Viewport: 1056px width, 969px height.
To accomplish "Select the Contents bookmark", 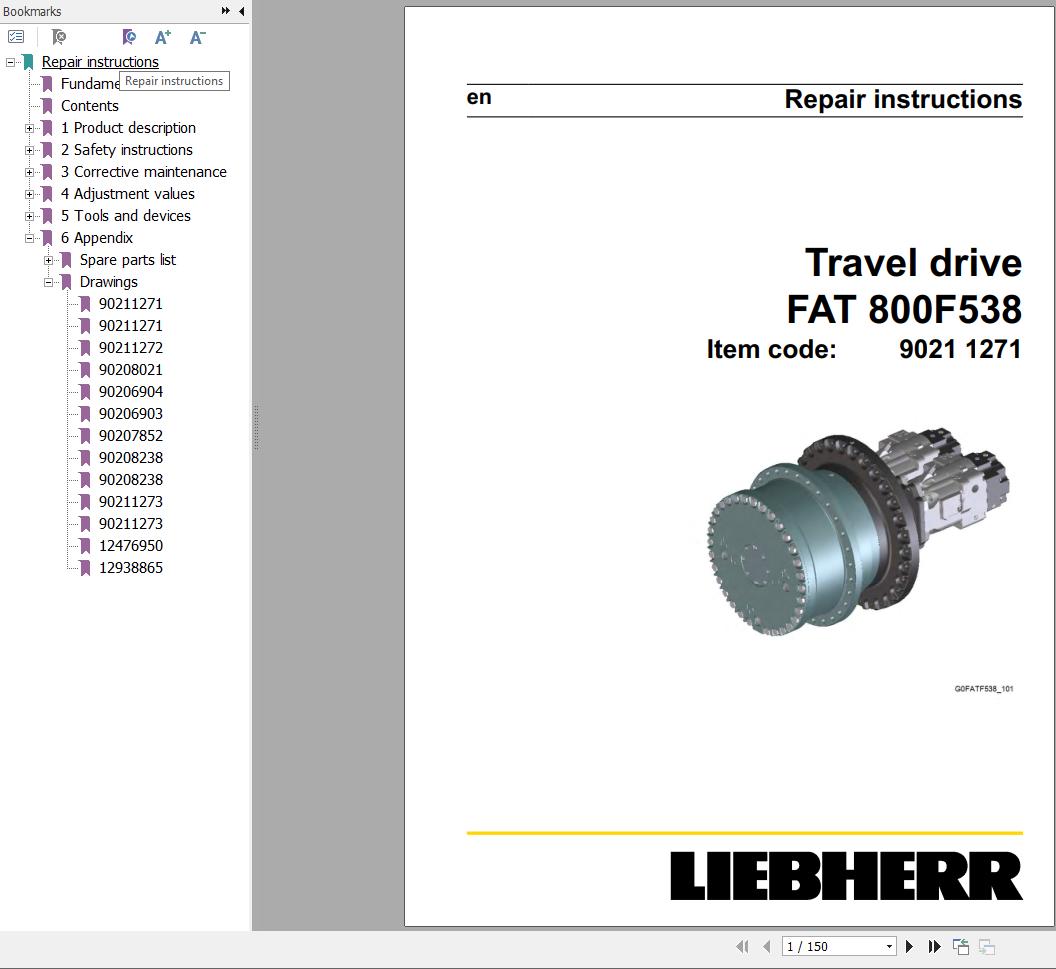I will [90, 106].
